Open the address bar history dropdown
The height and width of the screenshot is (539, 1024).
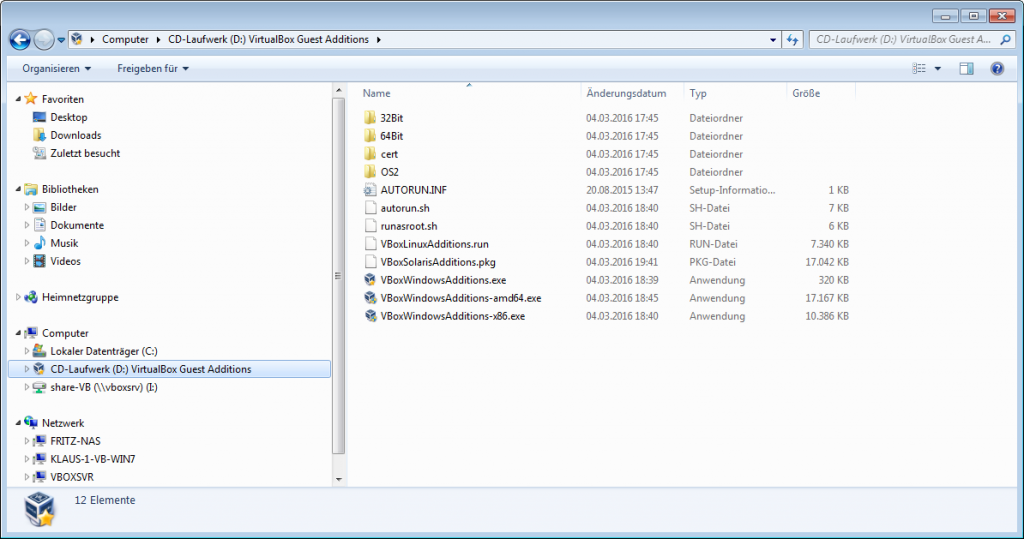tap(773, 40)
